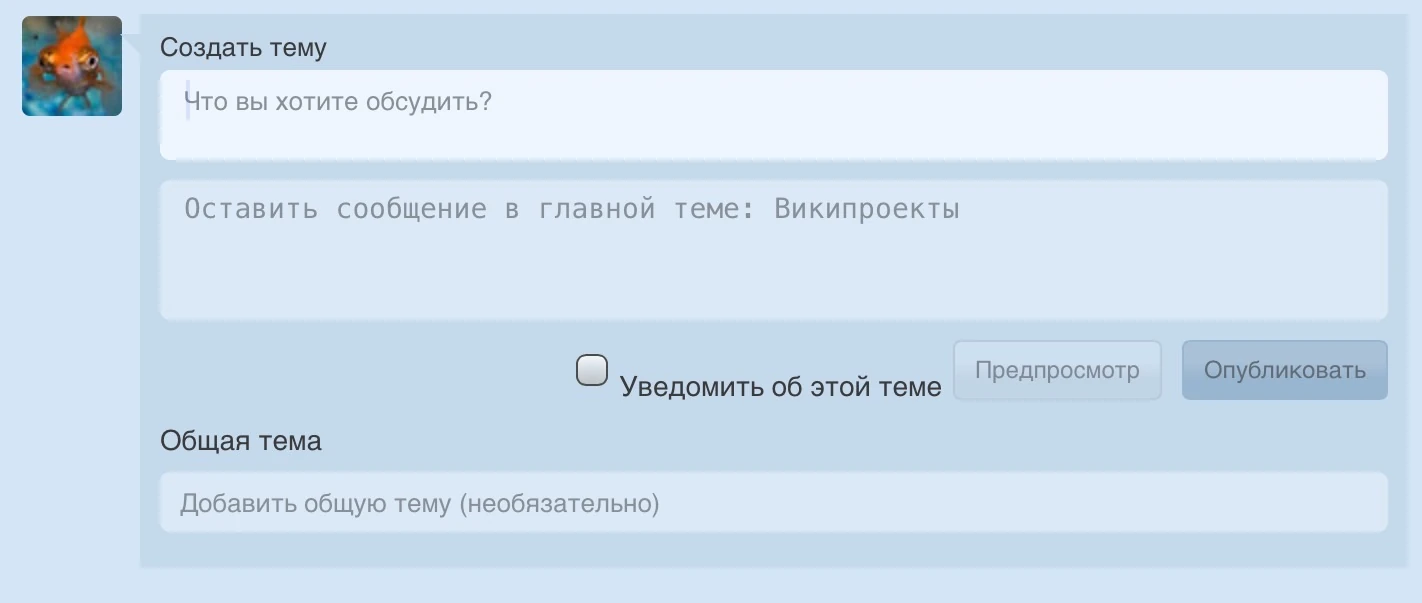Click the word 'Википроекты' in the message placeholder

pos(866,209)
